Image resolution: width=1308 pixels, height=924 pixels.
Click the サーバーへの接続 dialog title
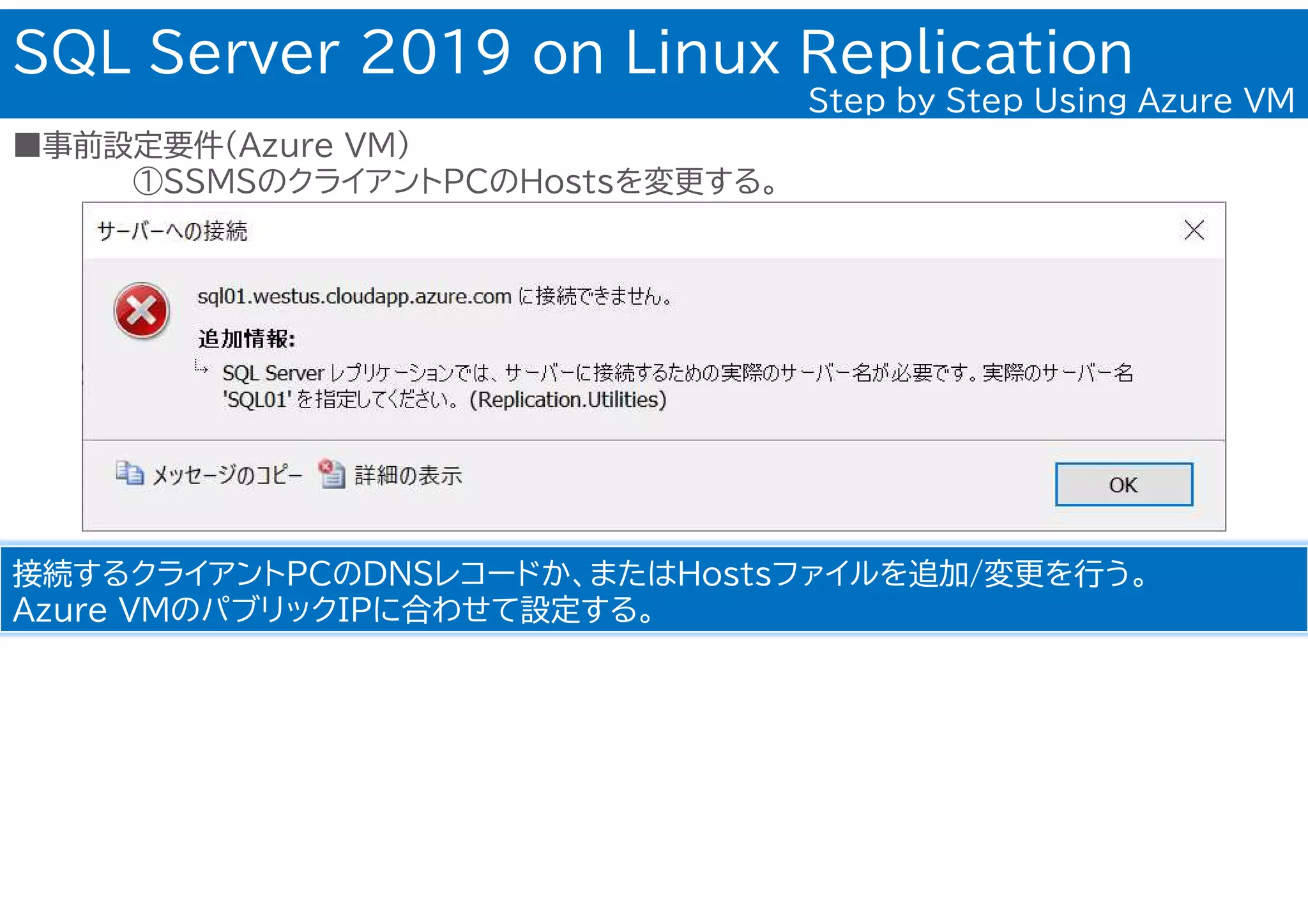172,231
